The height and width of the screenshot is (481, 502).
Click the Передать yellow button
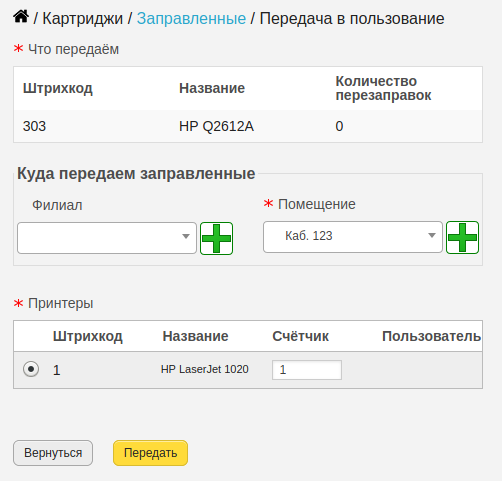pos(150,453)
